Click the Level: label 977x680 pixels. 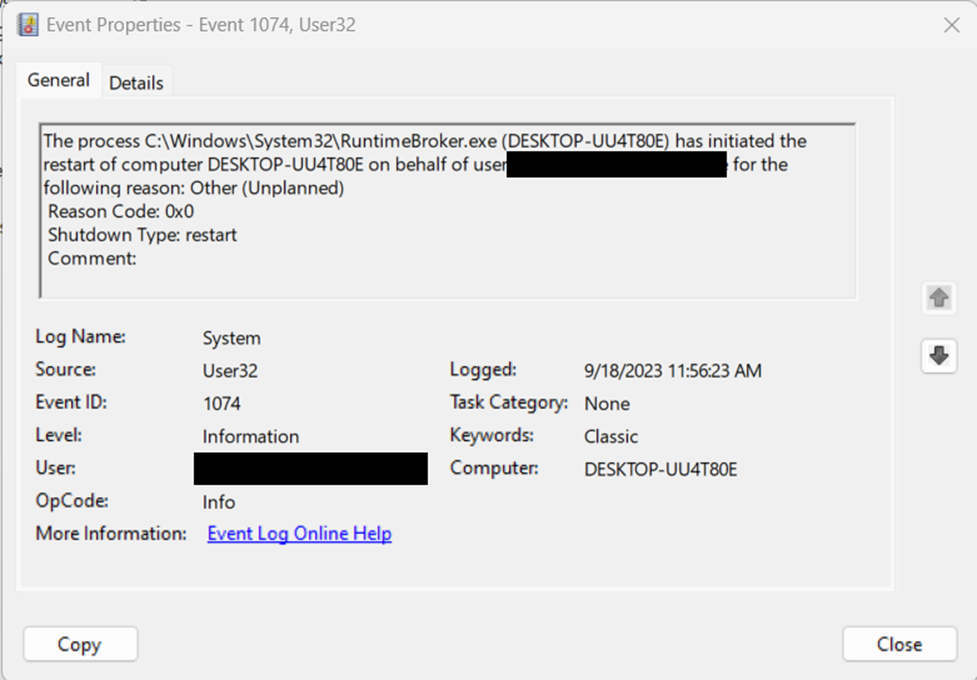[59, 435]
